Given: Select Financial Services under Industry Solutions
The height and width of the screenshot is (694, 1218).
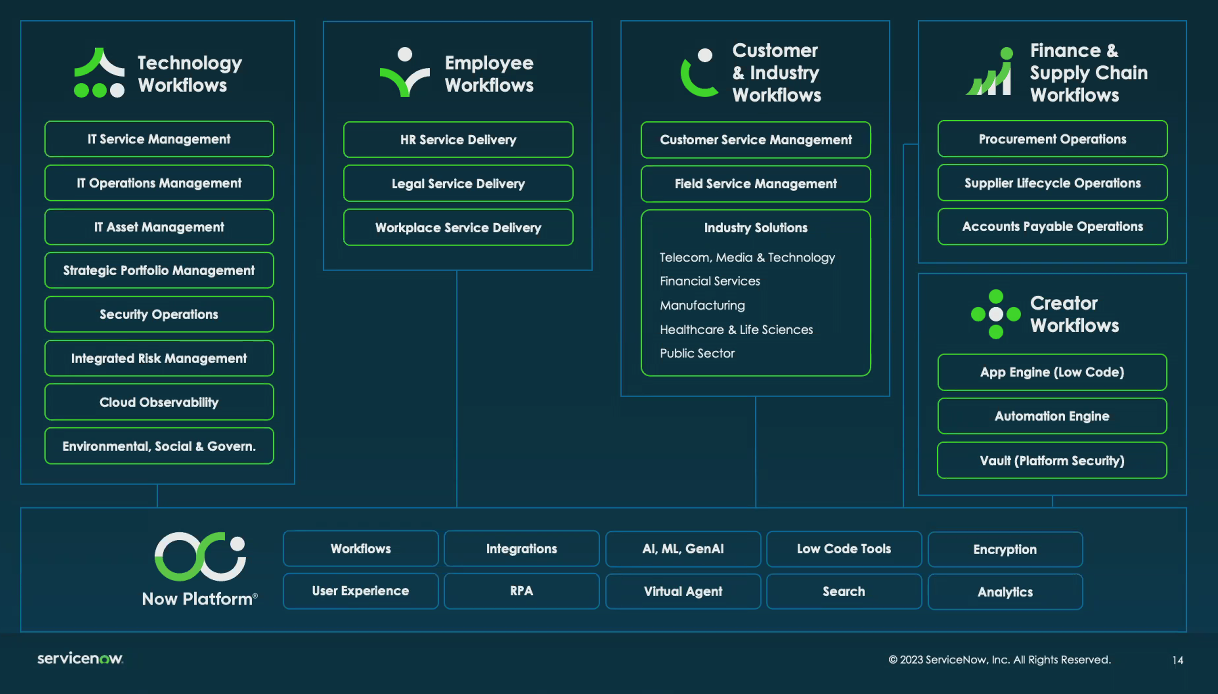Looking at the screenshot, I should click(710, 281).
